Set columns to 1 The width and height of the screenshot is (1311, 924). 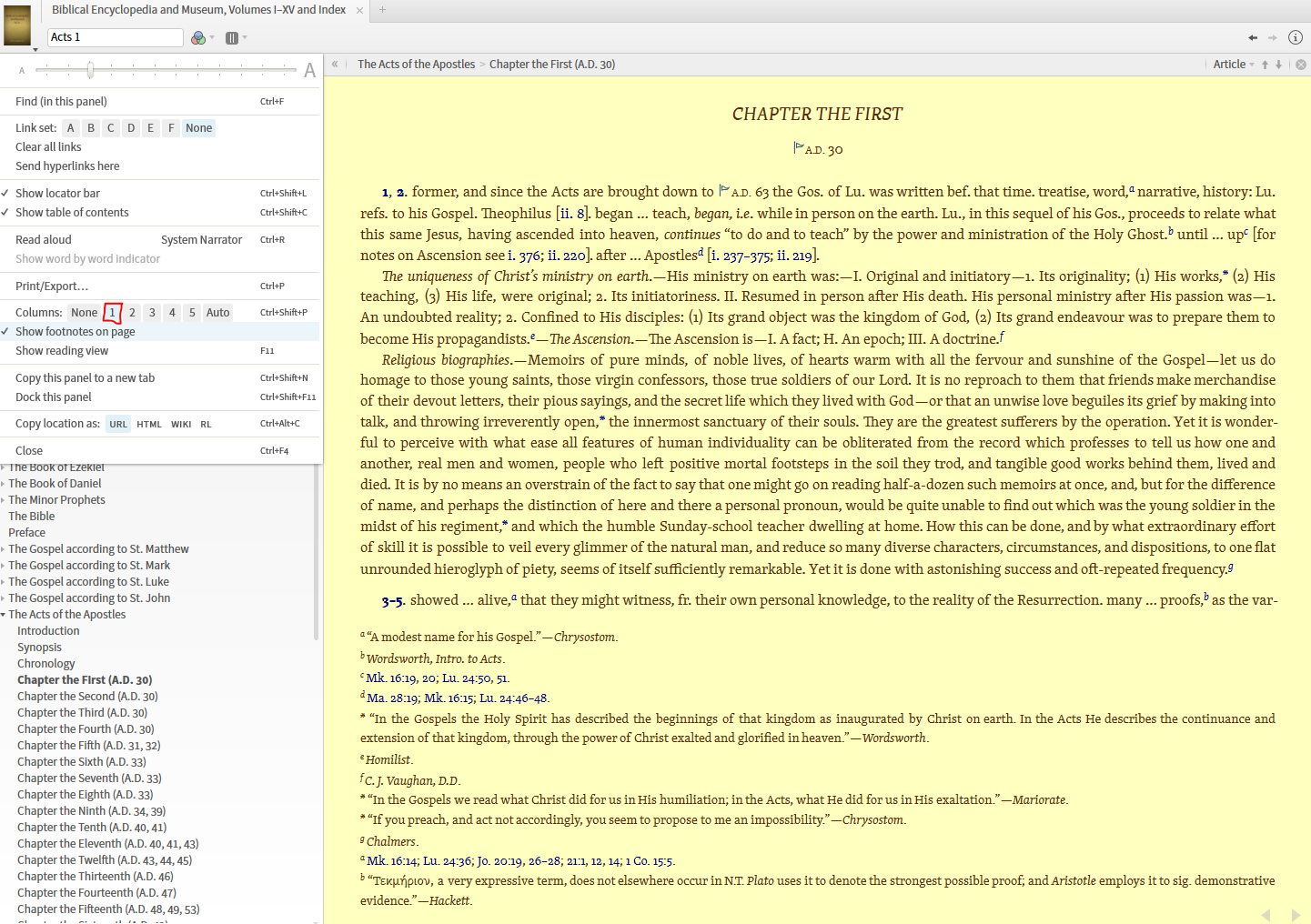(113, 313)
